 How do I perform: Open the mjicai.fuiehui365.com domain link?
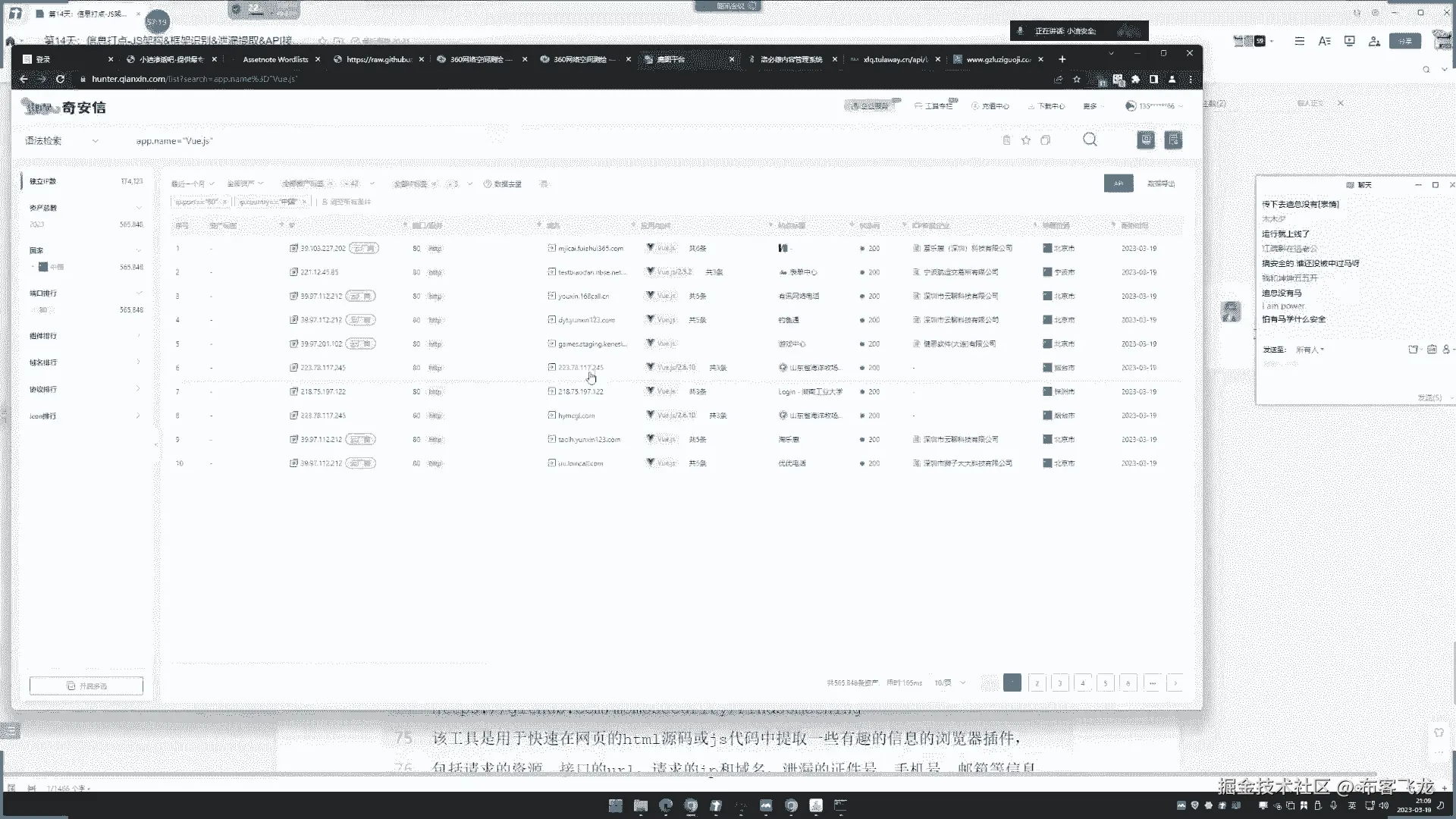[590, 249]
